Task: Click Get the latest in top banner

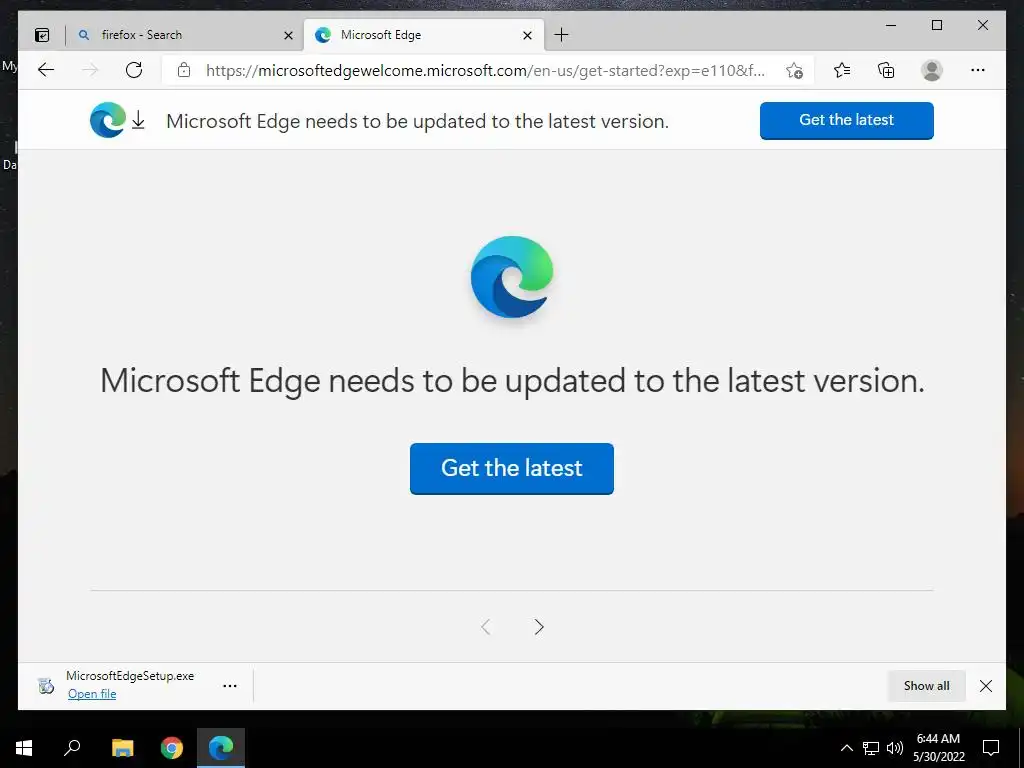Action: [846, 120]
